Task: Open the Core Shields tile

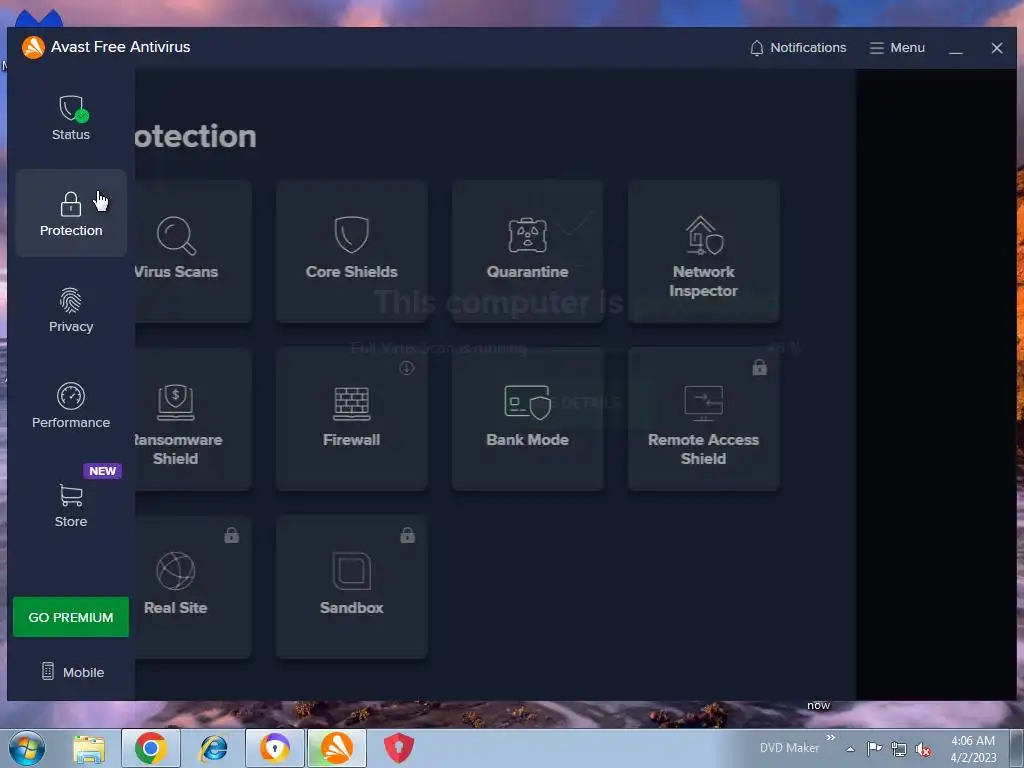Action: [351, 251]
